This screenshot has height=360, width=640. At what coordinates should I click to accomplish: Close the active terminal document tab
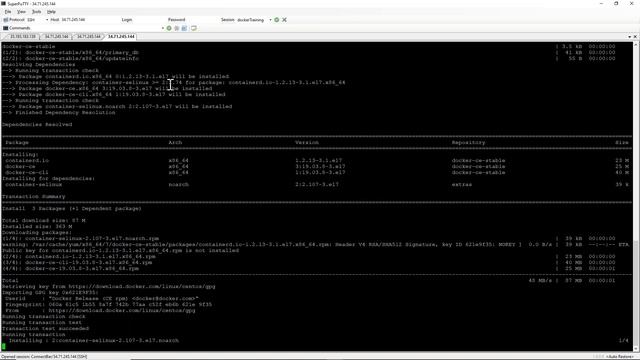click(x=635, y=37)
